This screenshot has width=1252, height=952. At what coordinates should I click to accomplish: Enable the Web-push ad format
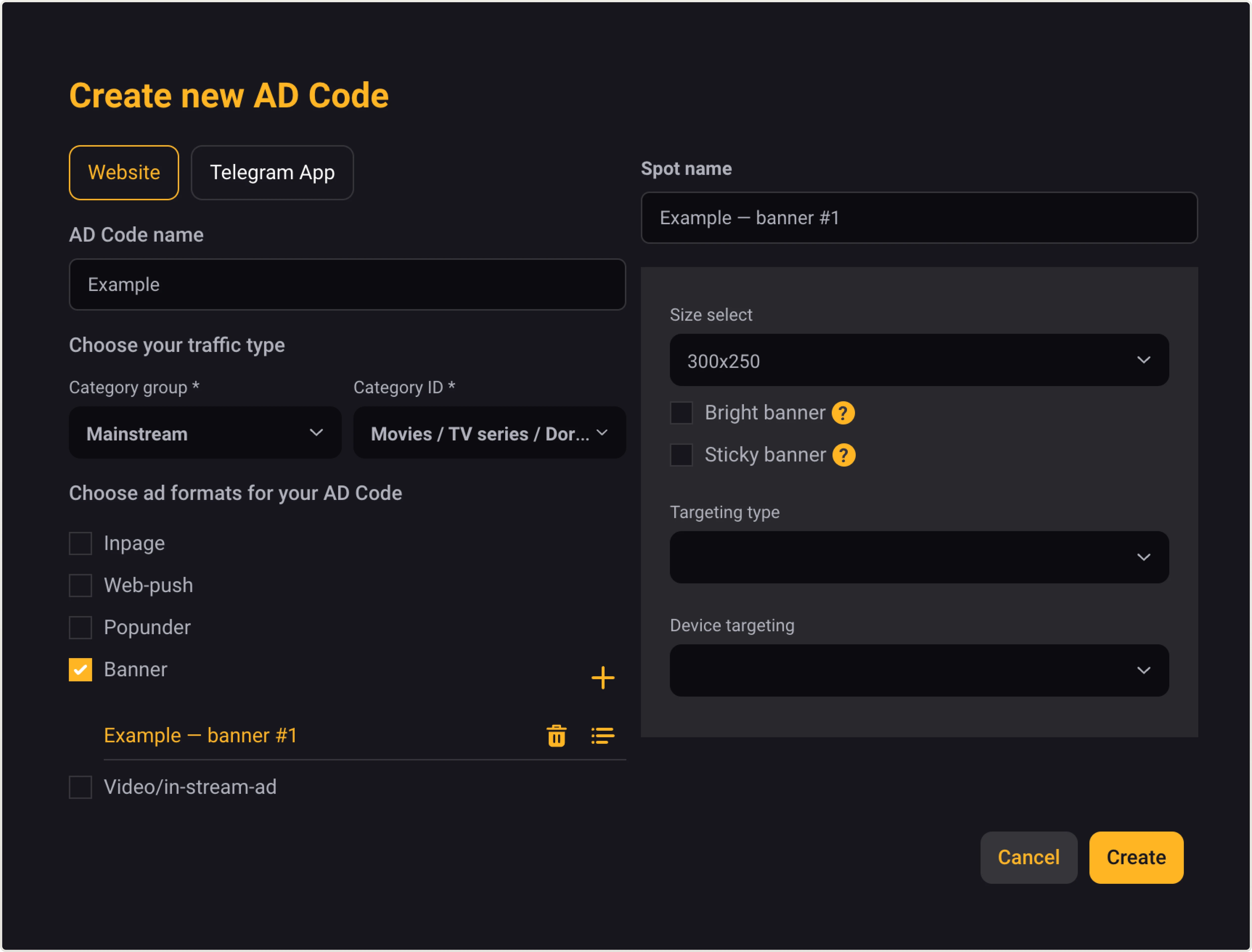(81, 585)
